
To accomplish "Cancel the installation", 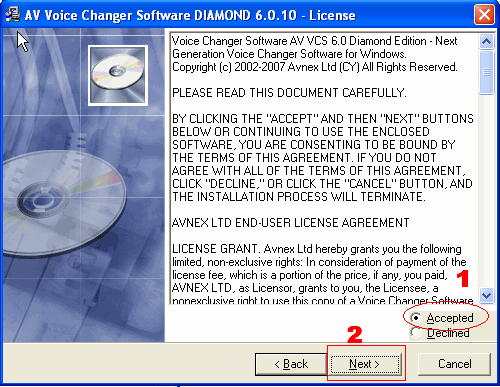I will coord(455,364).
